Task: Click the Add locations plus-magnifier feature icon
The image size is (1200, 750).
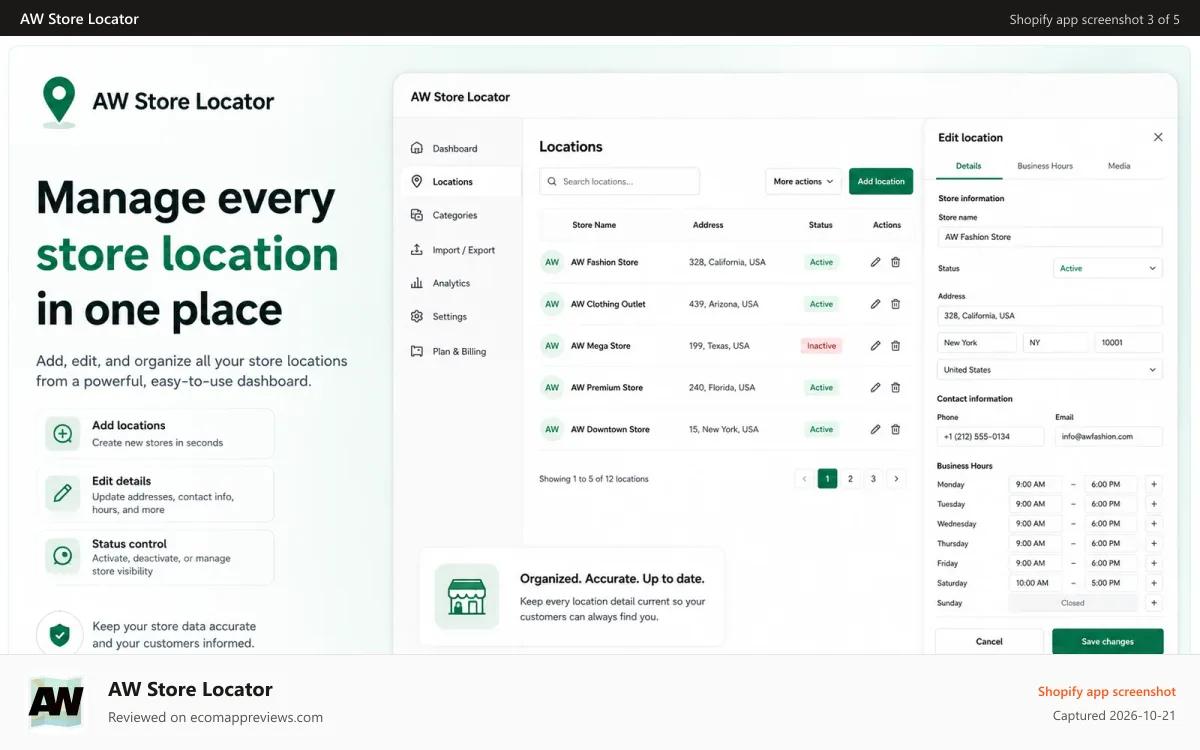Action: [62, 433]
